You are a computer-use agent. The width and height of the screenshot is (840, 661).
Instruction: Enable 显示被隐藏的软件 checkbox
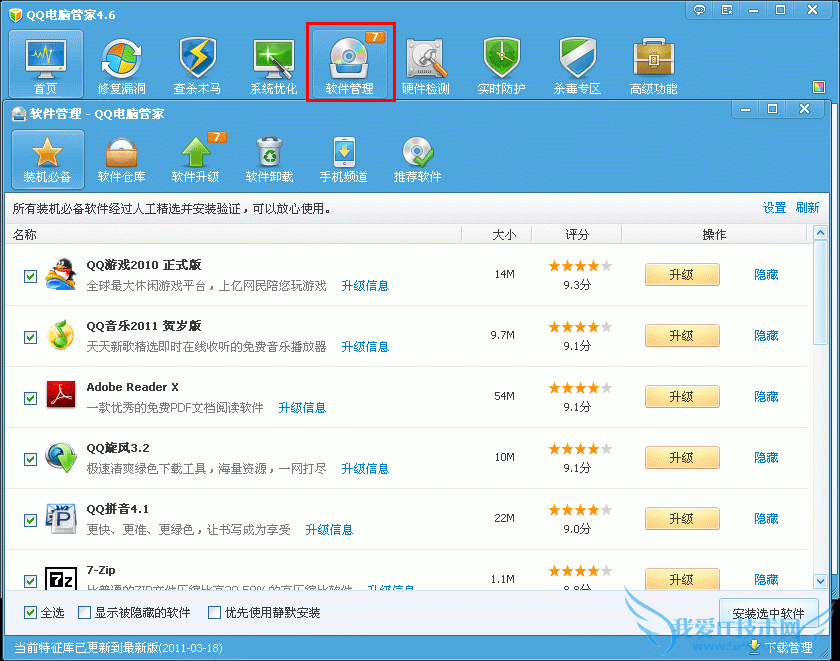click(84, 612)
